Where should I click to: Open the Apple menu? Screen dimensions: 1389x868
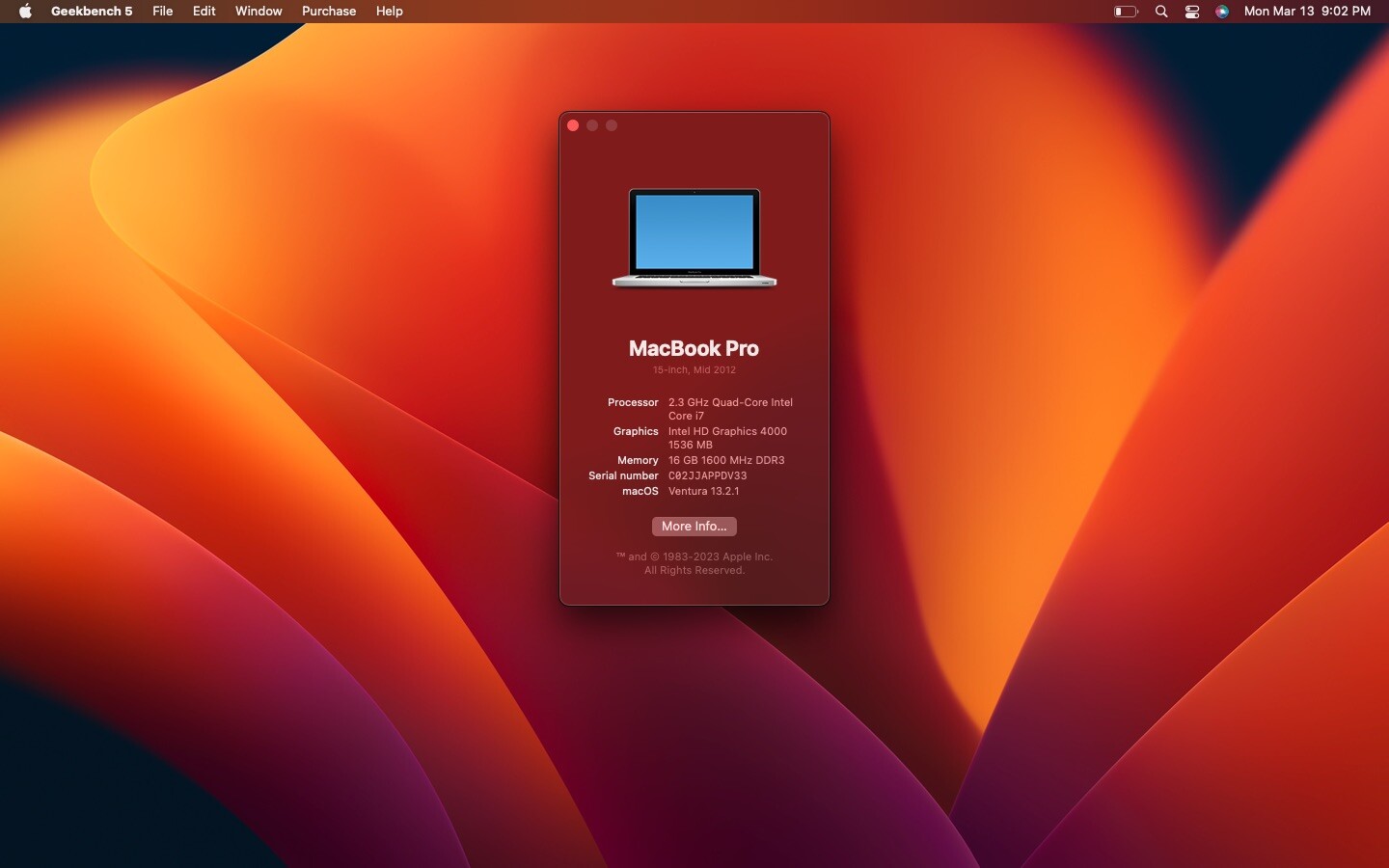tap(25, 12)
